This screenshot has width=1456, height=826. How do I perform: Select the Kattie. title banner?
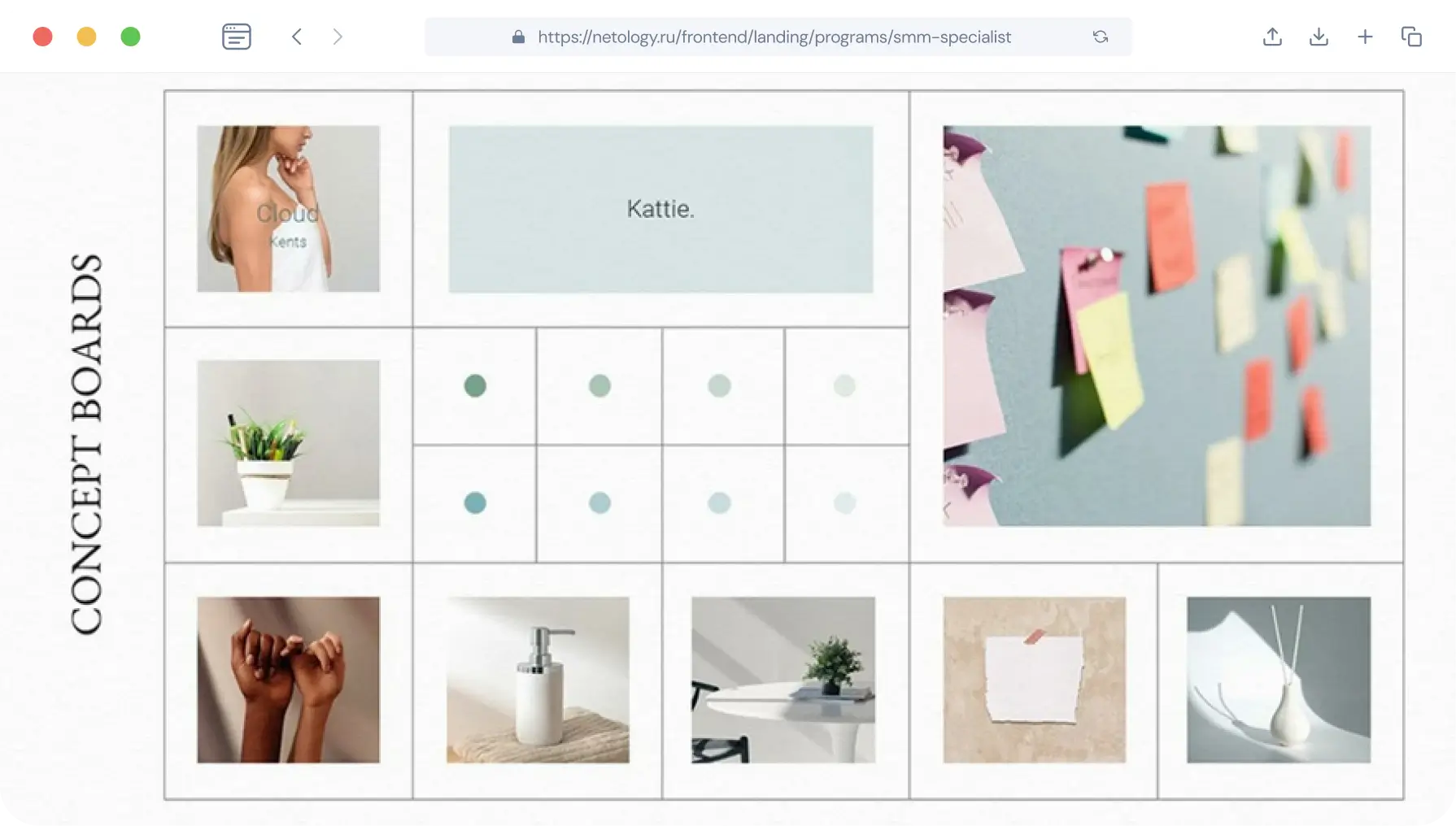pos(660,209)
